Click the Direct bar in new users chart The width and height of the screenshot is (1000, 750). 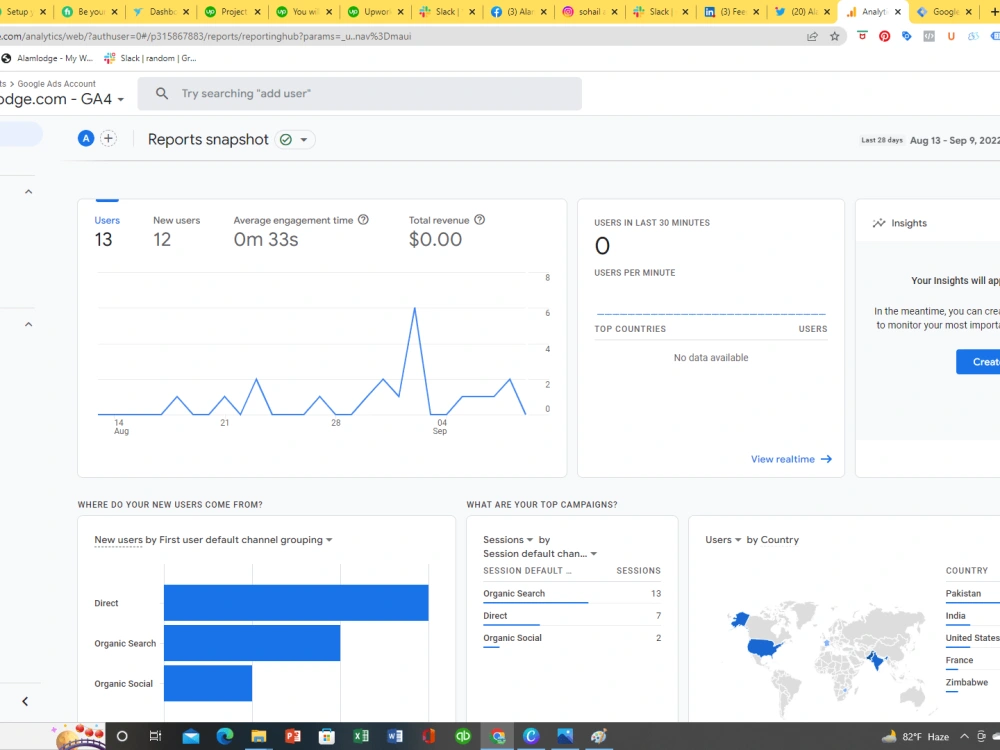point(296,603)
